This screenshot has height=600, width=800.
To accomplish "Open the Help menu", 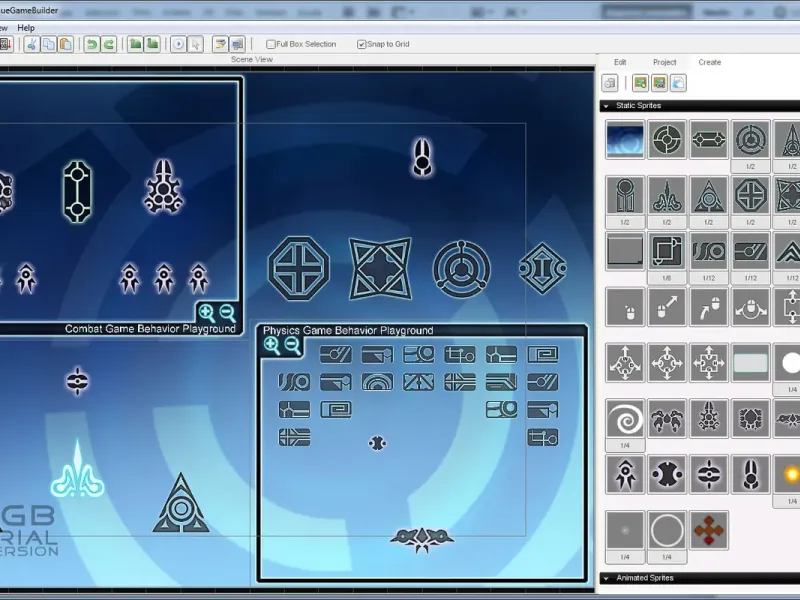I will pyautogui.click(x=26, y=28).
